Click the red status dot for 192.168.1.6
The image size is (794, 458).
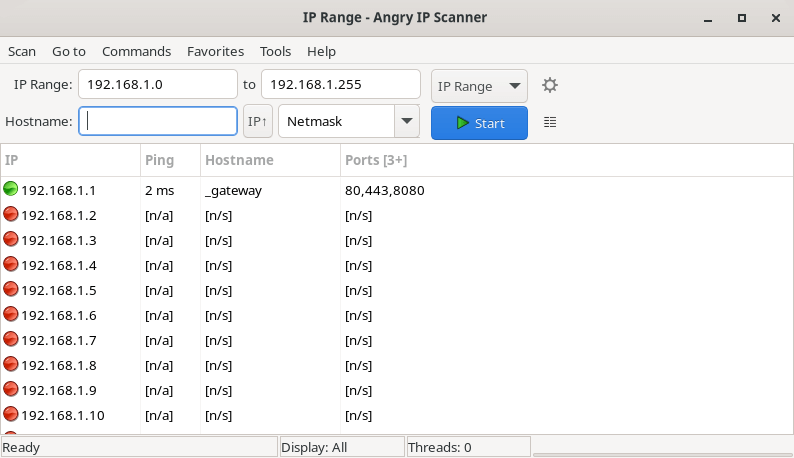coord(10,314)
